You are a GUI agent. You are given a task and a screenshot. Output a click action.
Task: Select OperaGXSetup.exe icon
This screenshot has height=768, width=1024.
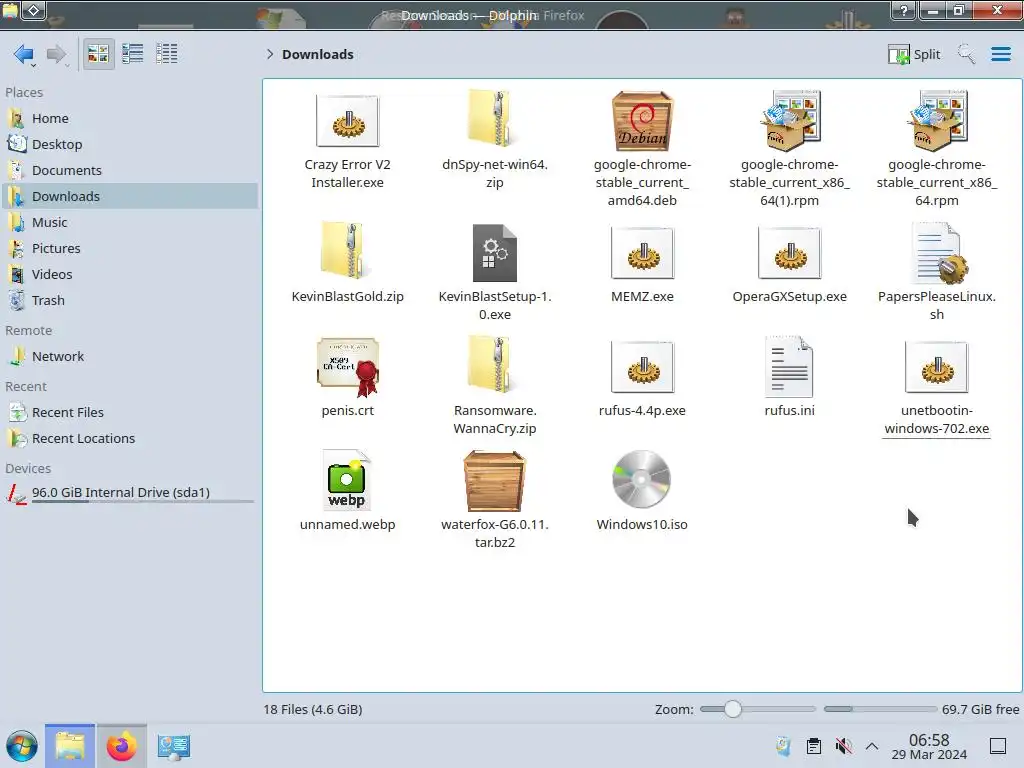coord(790,253)
